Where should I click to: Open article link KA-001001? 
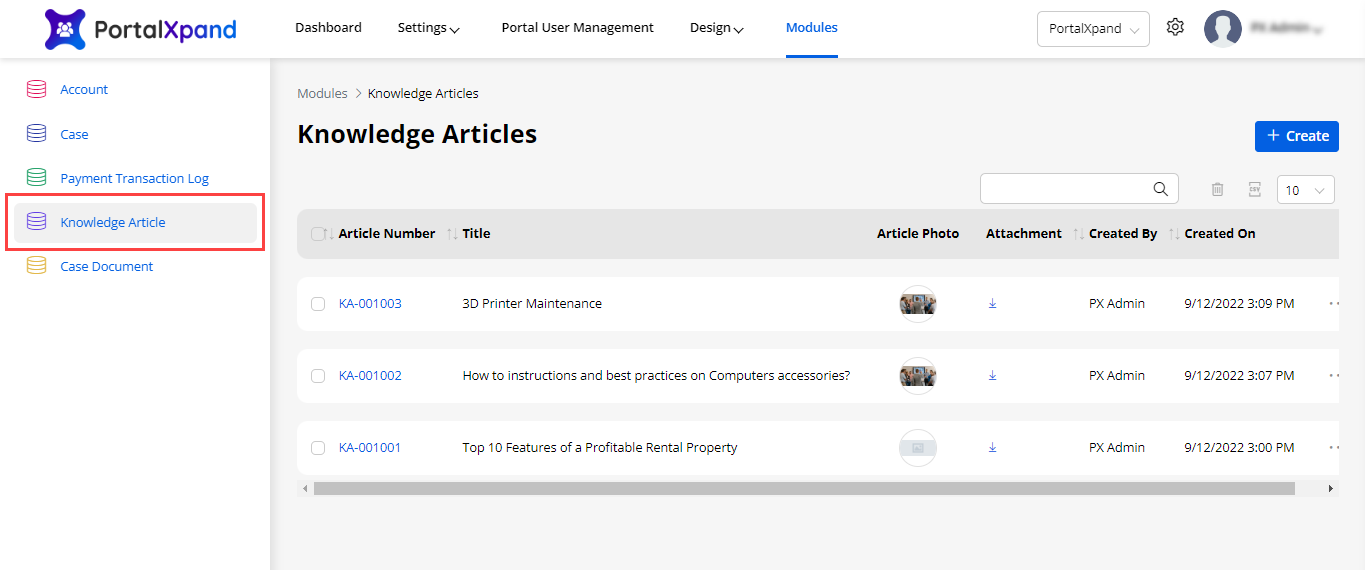pos(370,448)
